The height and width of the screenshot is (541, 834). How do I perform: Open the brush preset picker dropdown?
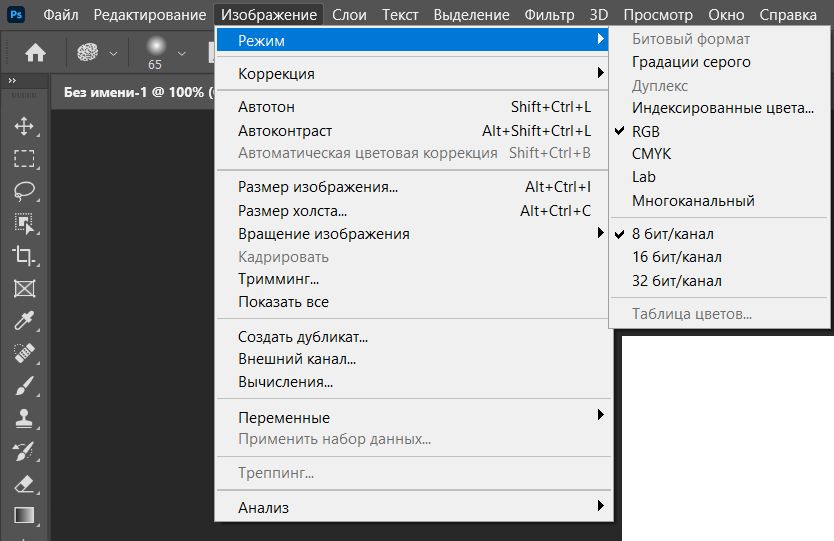(181, 53)
